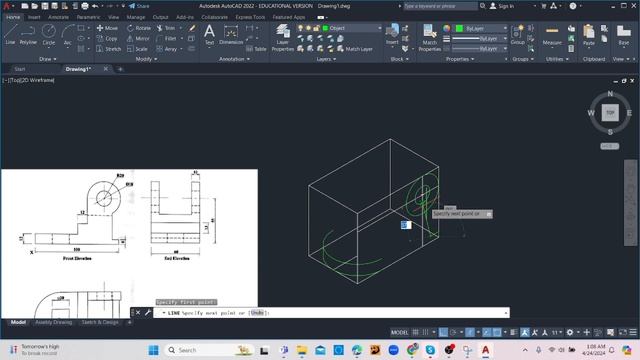Screen dimensions: 640x360
Task: Open annotation scale dropdown in status bar
Action: [x=557, y=333]
